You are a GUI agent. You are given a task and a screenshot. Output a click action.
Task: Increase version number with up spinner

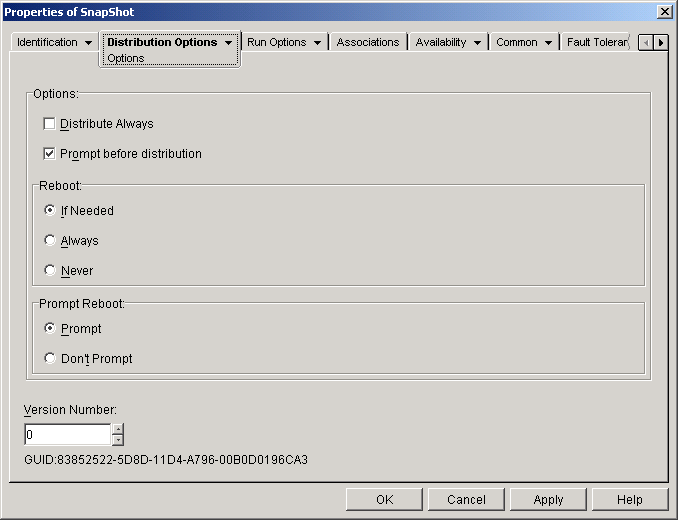[118, 429]
